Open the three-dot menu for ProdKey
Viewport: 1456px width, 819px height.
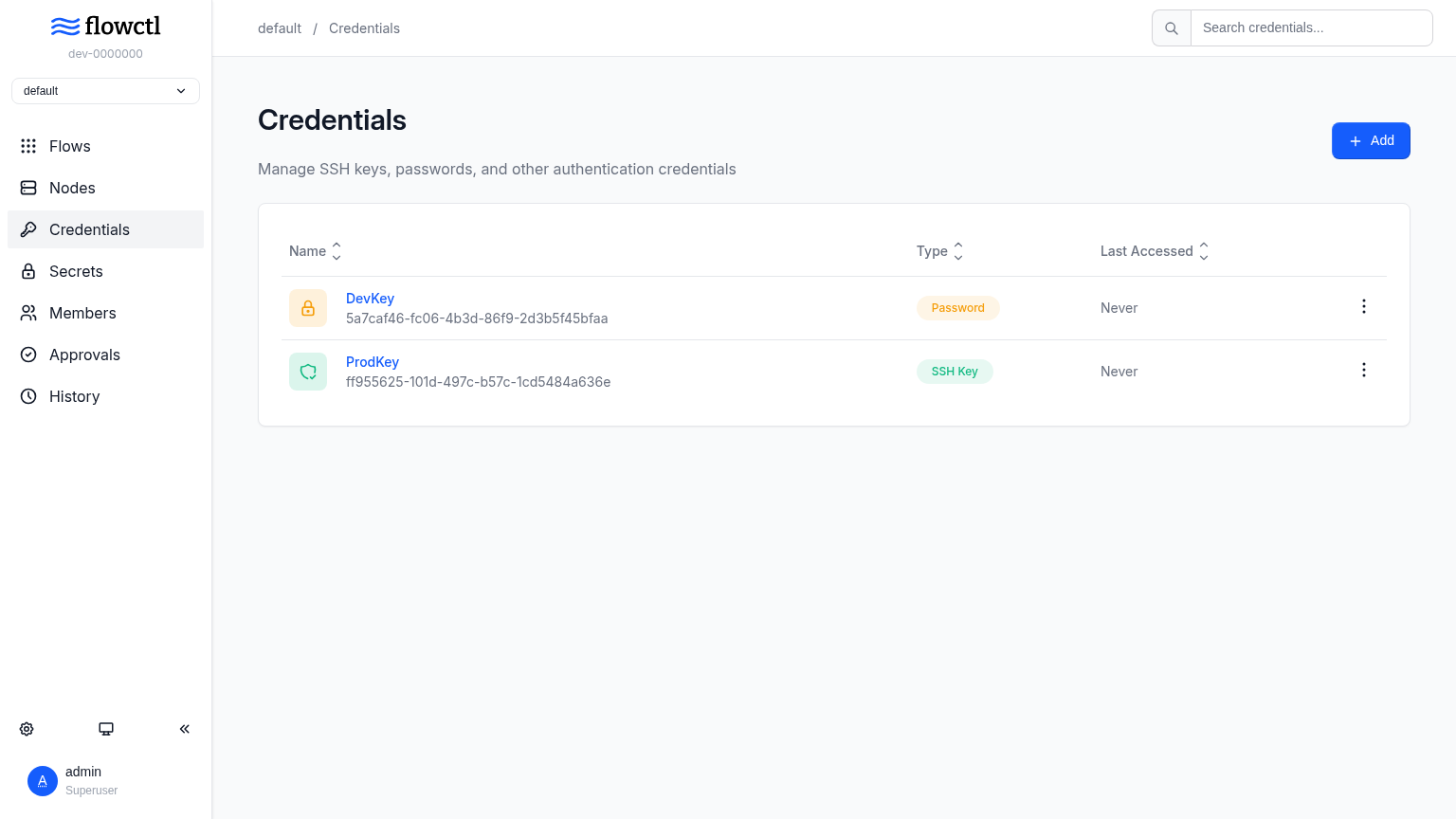click(1364, 370)
